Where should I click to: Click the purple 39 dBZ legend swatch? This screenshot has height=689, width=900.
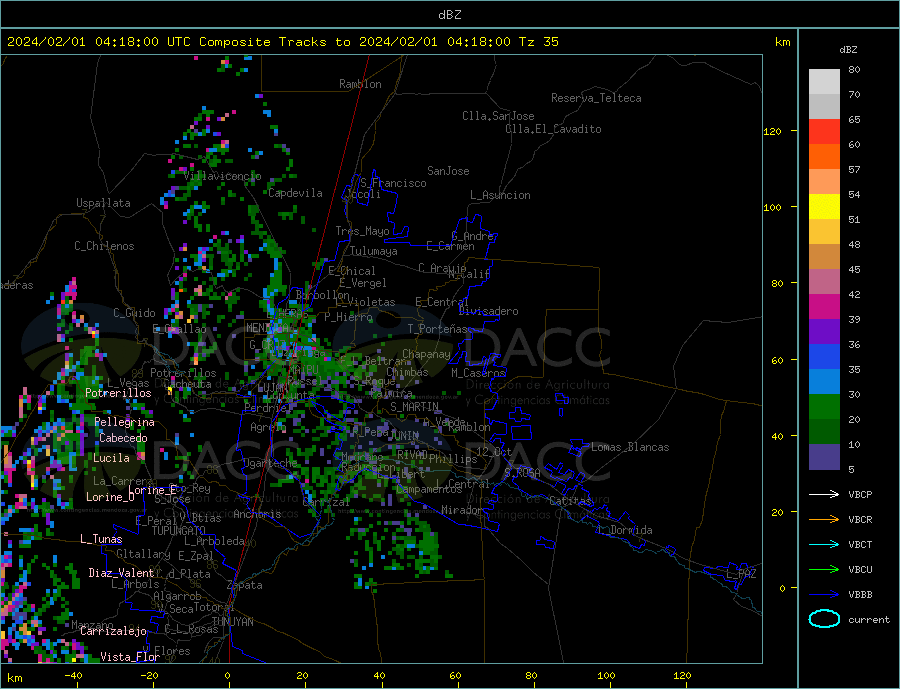tap(824, 332)
